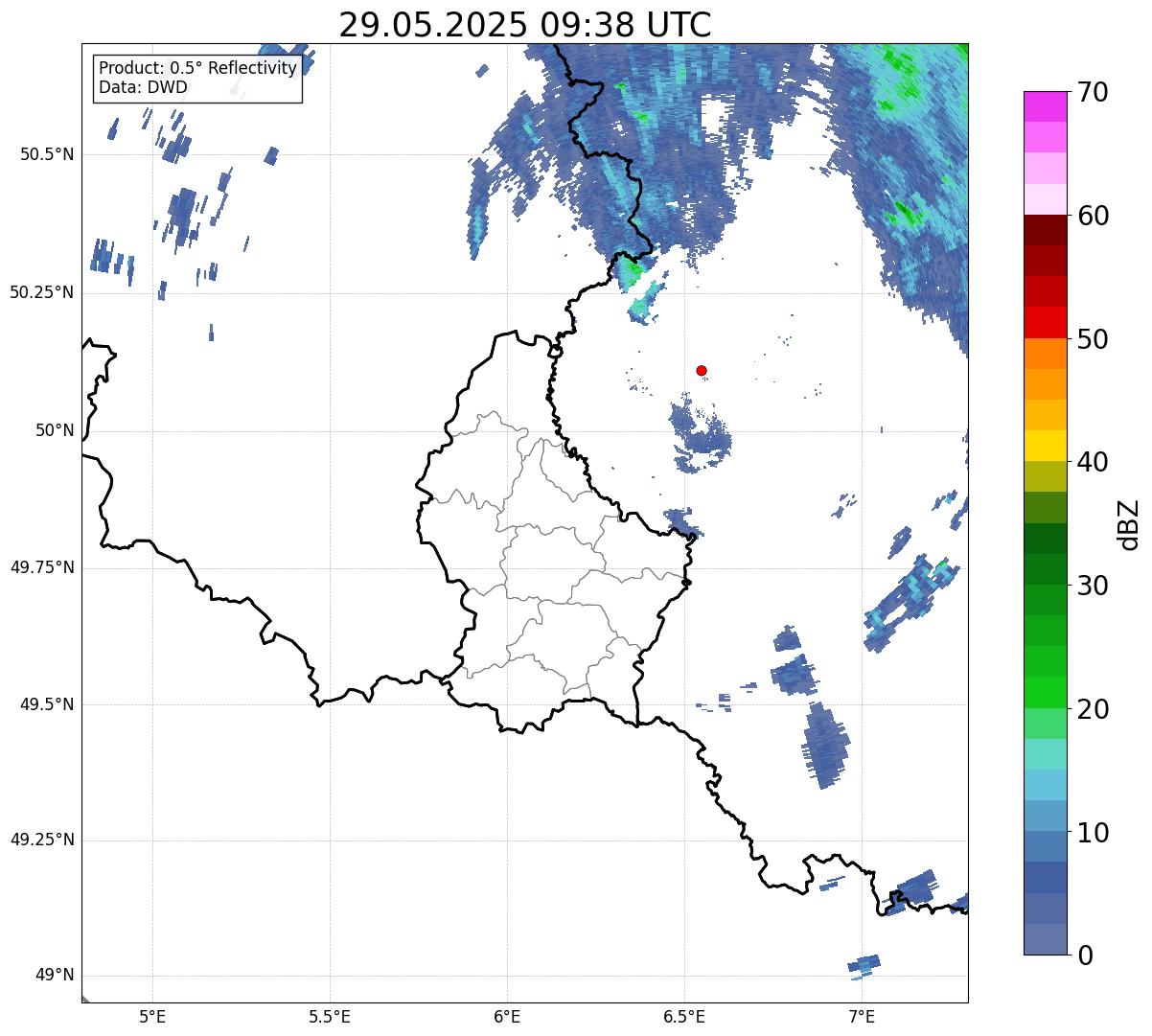This screenshot has width=1152, height=1036.
Task: Click the orange swatch just below 50
Action: pyautogui.click(x=1044, y=353)
